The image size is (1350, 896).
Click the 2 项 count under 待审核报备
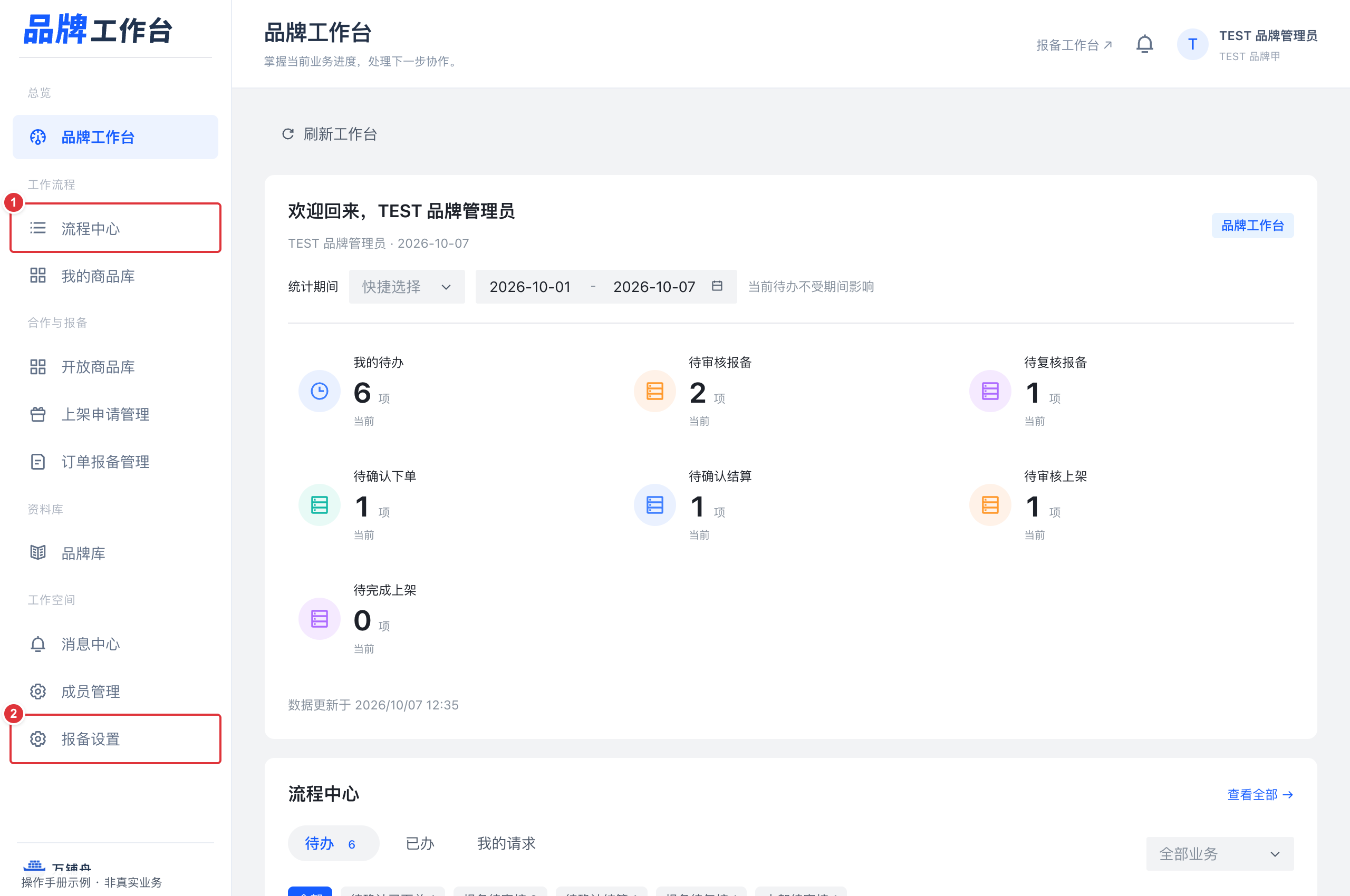[707, 393]
